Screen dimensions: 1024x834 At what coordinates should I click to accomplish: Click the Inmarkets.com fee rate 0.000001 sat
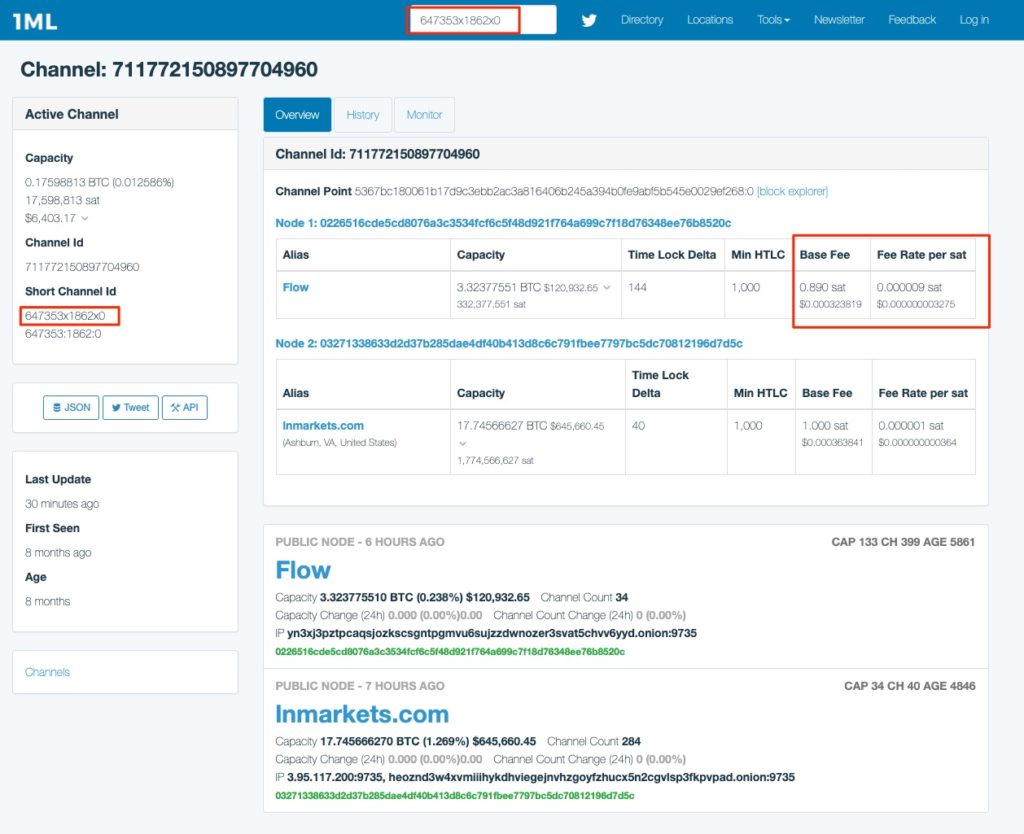pos(911,426)
